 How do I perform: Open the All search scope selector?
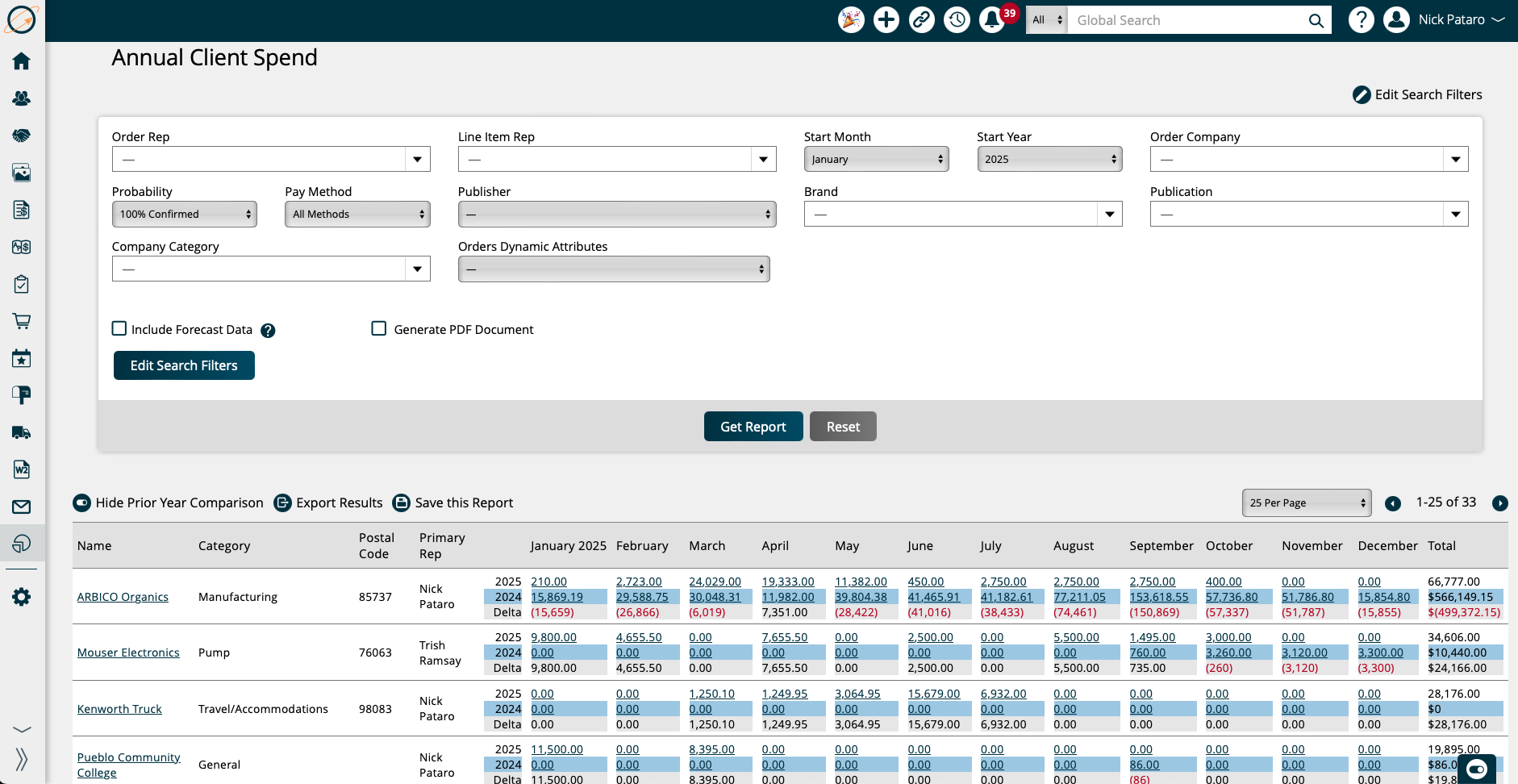coord(1047,20)
